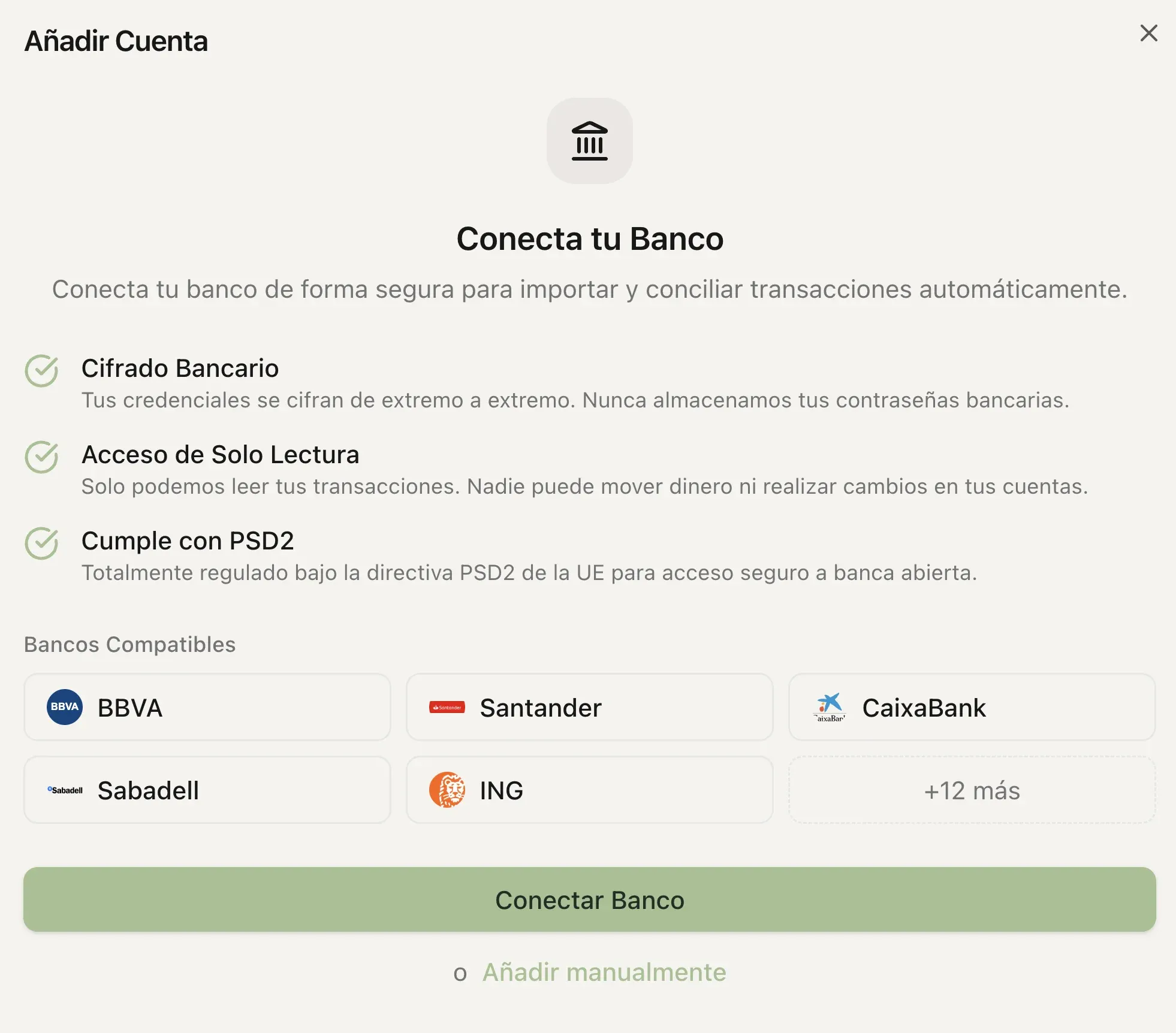Click the Añadir Cuenta title
This screenshot has height=1033, width=1176.
[116, 41]
